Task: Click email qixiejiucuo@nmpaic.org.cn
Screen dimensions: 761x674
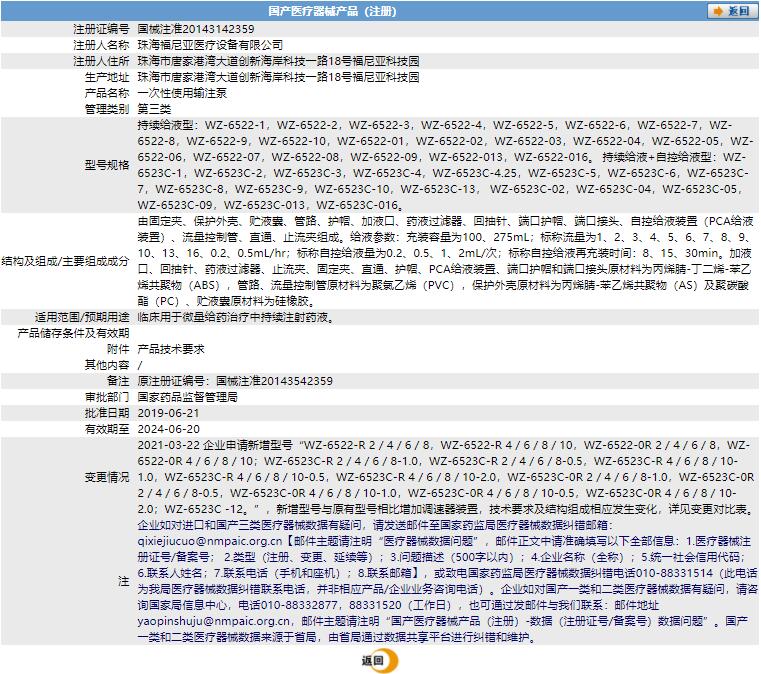Action: tap(210, 541)
